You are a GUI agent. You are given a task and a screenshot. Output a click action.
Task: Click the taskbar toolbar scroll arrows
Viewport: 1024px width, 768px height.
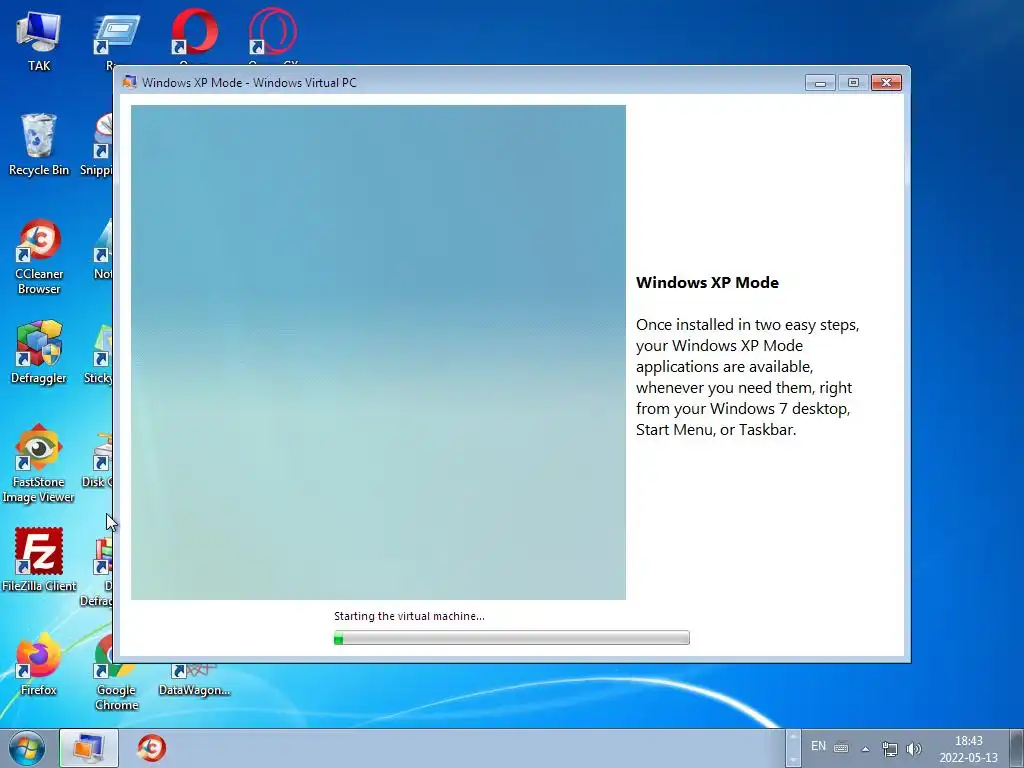point(793,748)
